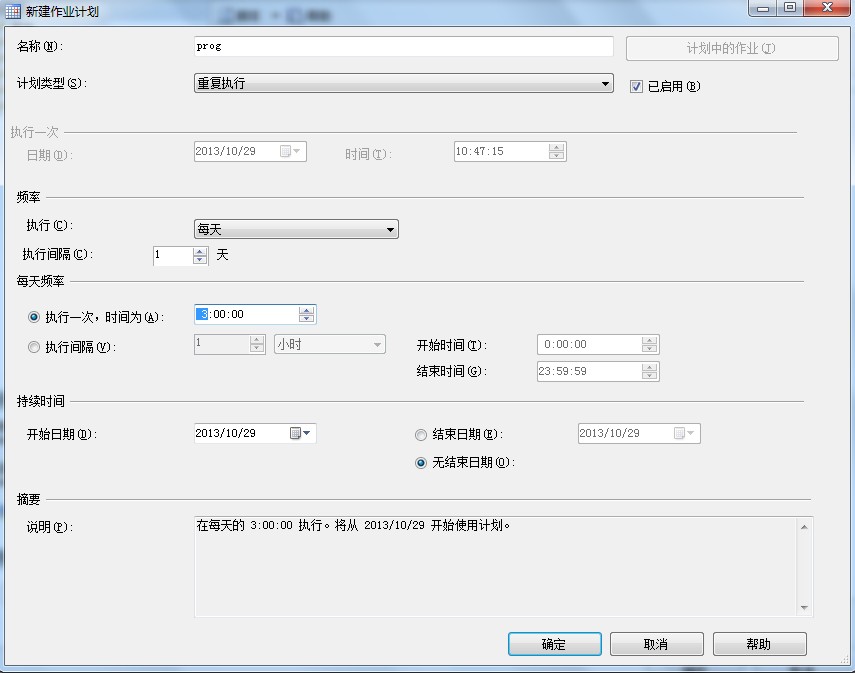The height and width of the screenshot is (673, 855).
Task: Click the 执行间隔 days field showing 1
Action: coord(173,255)
